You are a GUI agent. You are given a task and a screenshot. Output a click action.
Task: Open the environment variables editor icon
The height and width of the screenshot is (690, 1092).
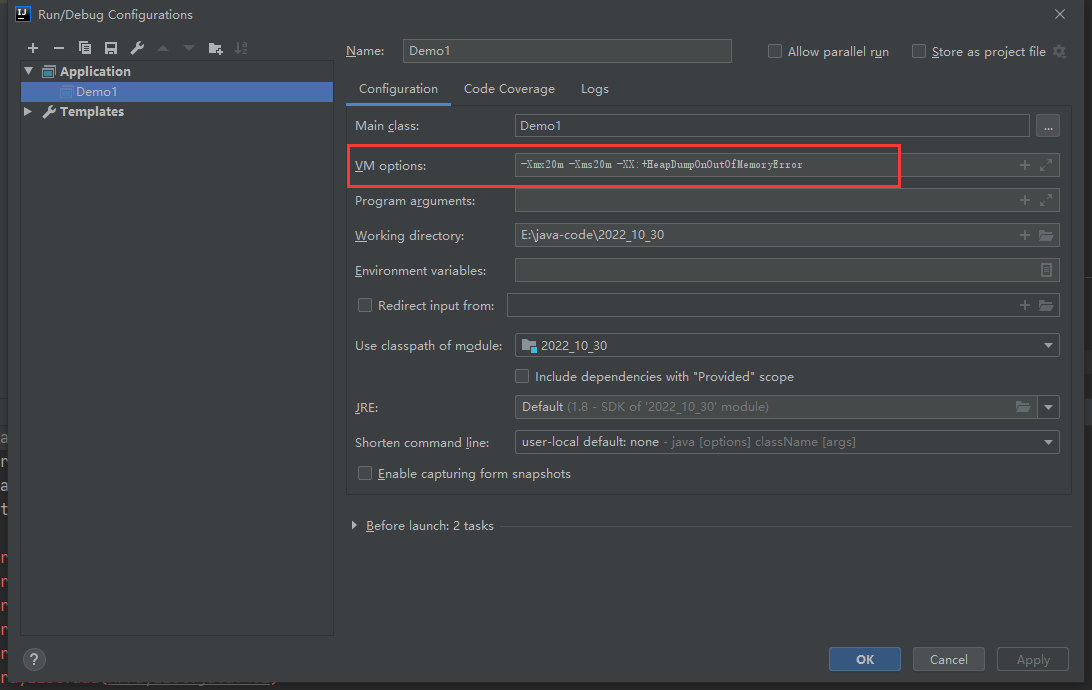click(x=1046, y=271)
